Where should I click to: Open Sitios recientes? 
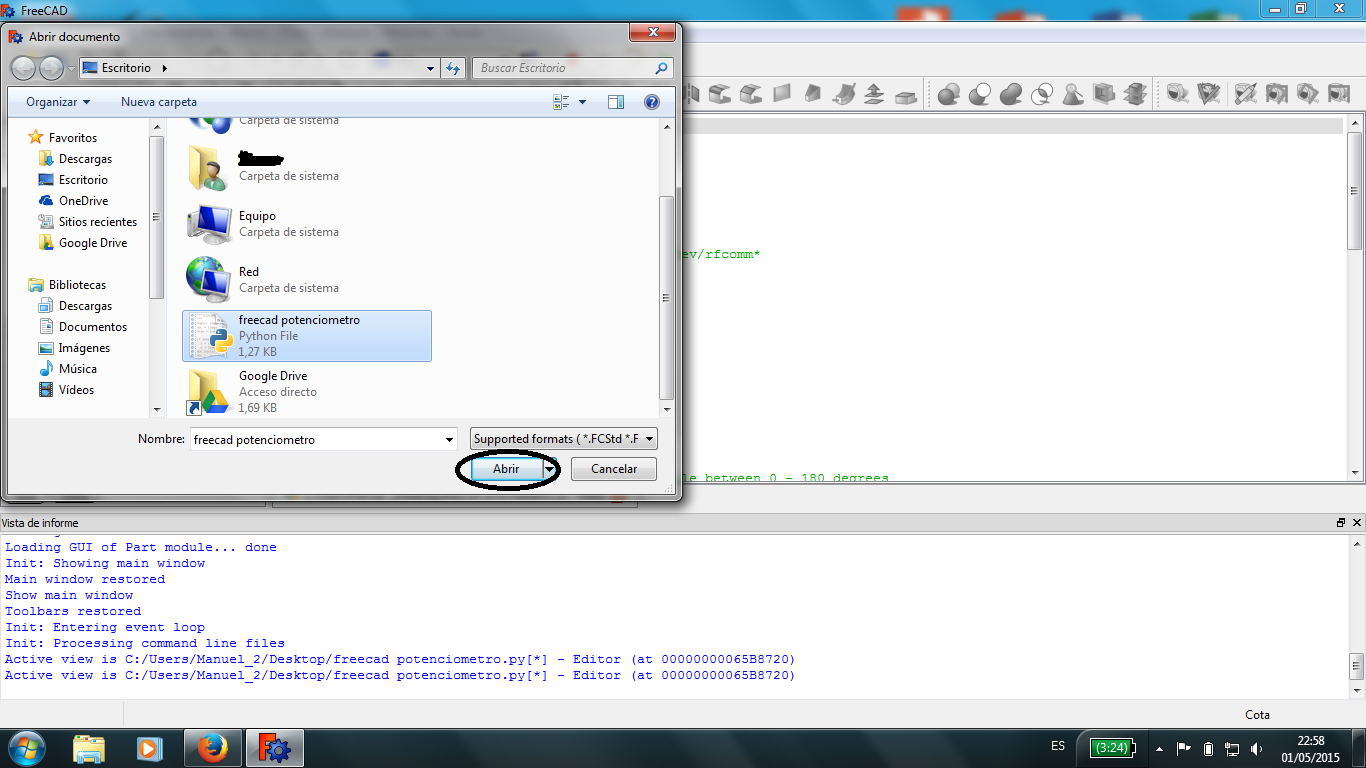[x=98, y=222]
